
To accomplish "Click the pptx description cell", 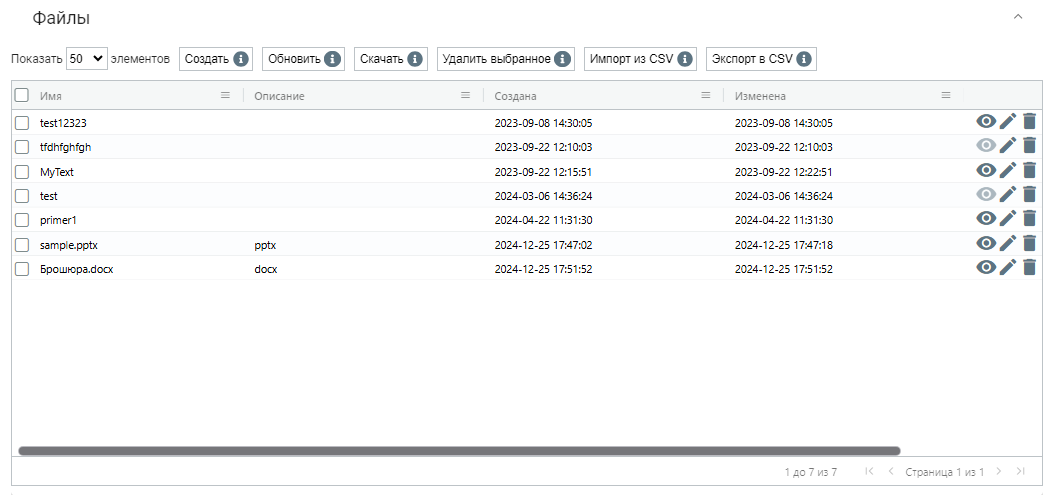I will [x=265, y=245].
